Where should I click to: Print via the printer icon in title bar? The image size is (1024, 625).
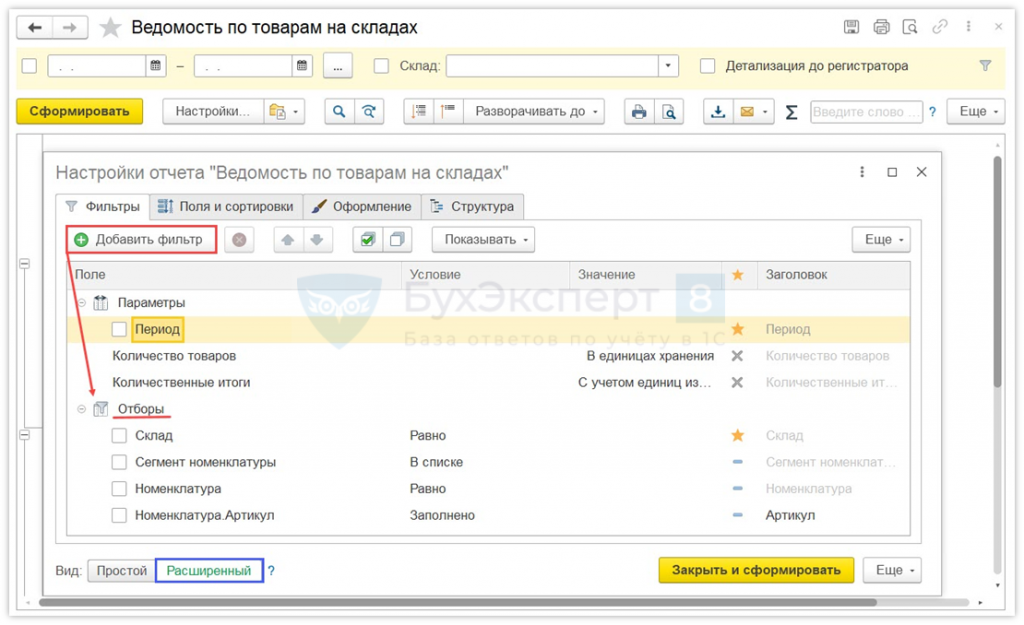881,27
